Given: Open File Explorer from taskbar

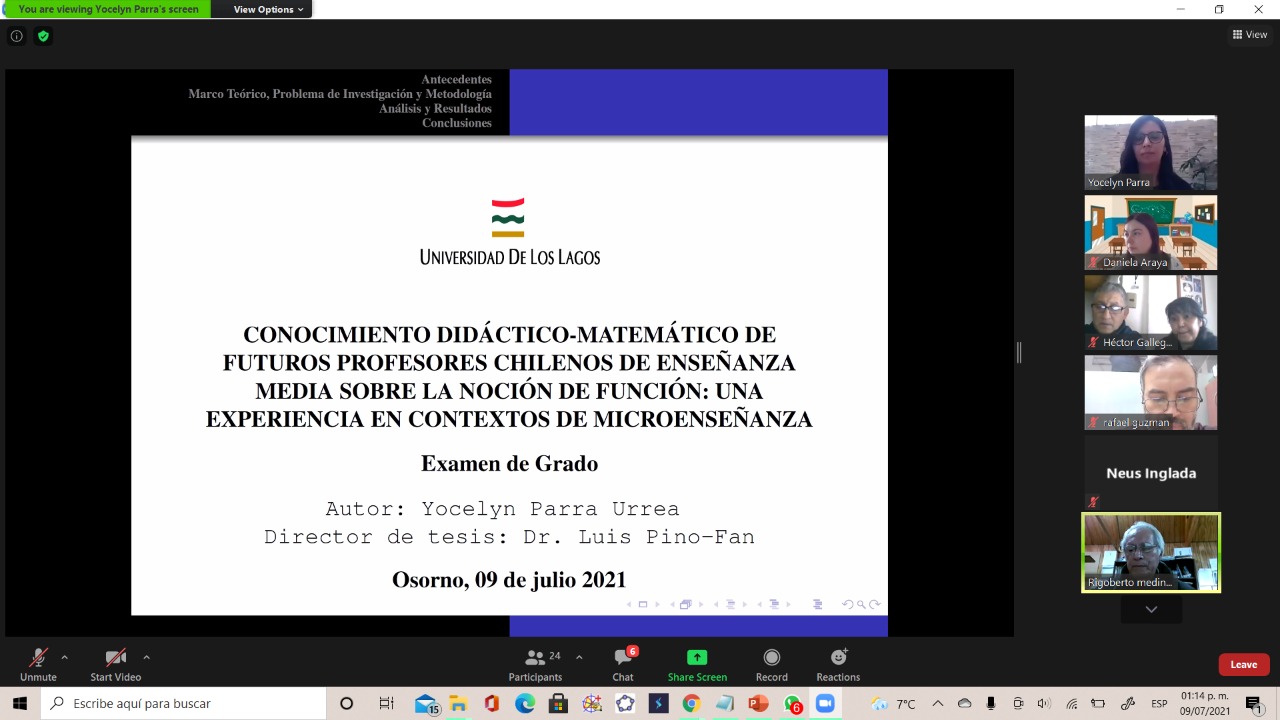Looking at the screenshot, I should [x=458, y=704].
